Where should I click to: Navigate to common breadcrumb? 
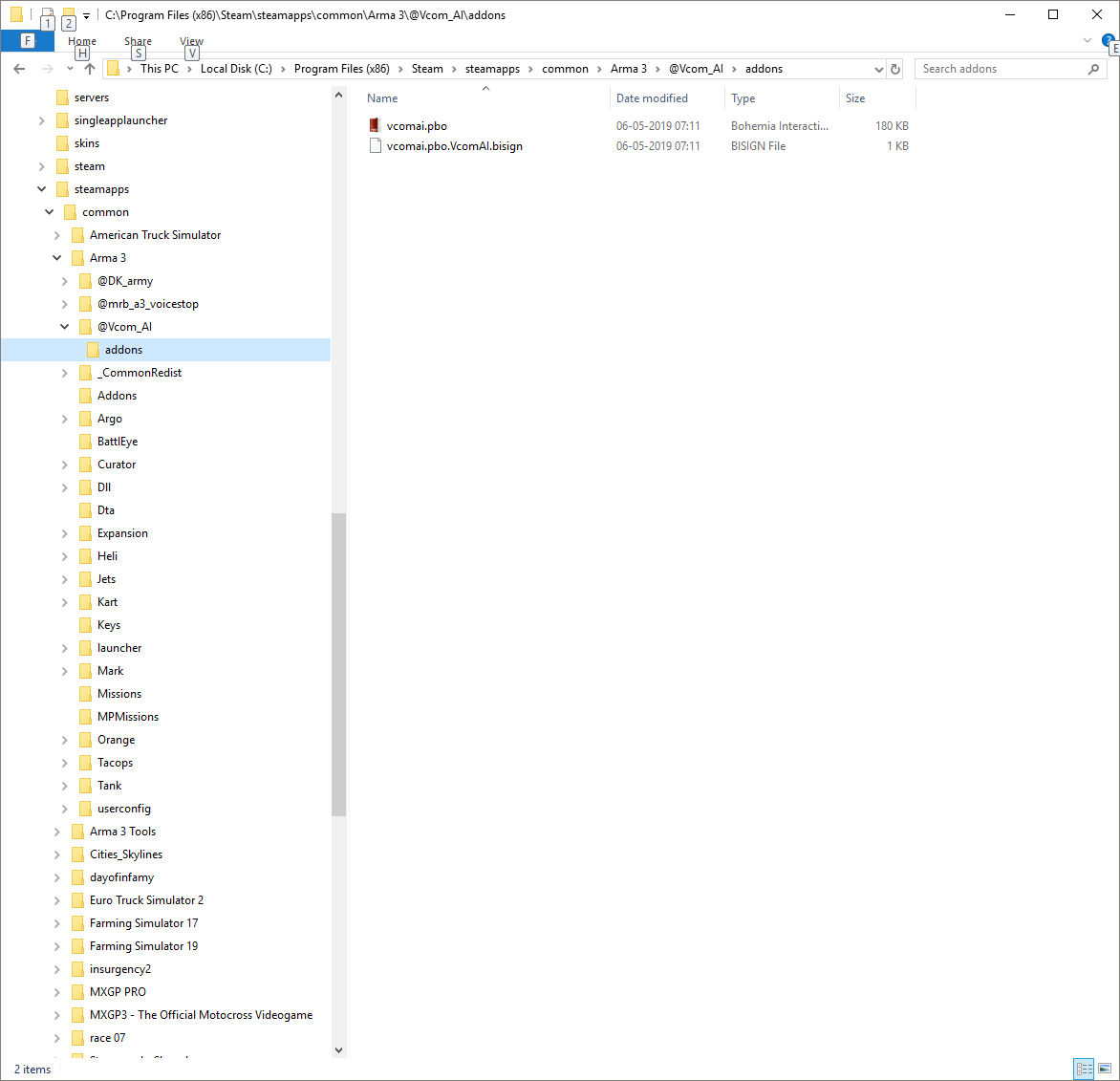point(565,69)
